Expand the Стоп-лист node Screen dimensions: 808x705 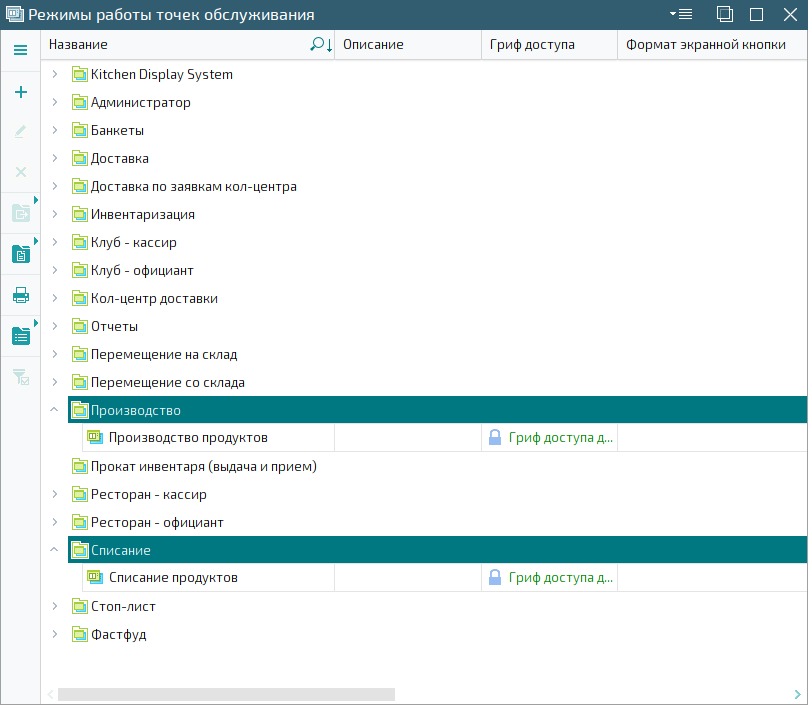pyautogui.click(x=55, y=606)
